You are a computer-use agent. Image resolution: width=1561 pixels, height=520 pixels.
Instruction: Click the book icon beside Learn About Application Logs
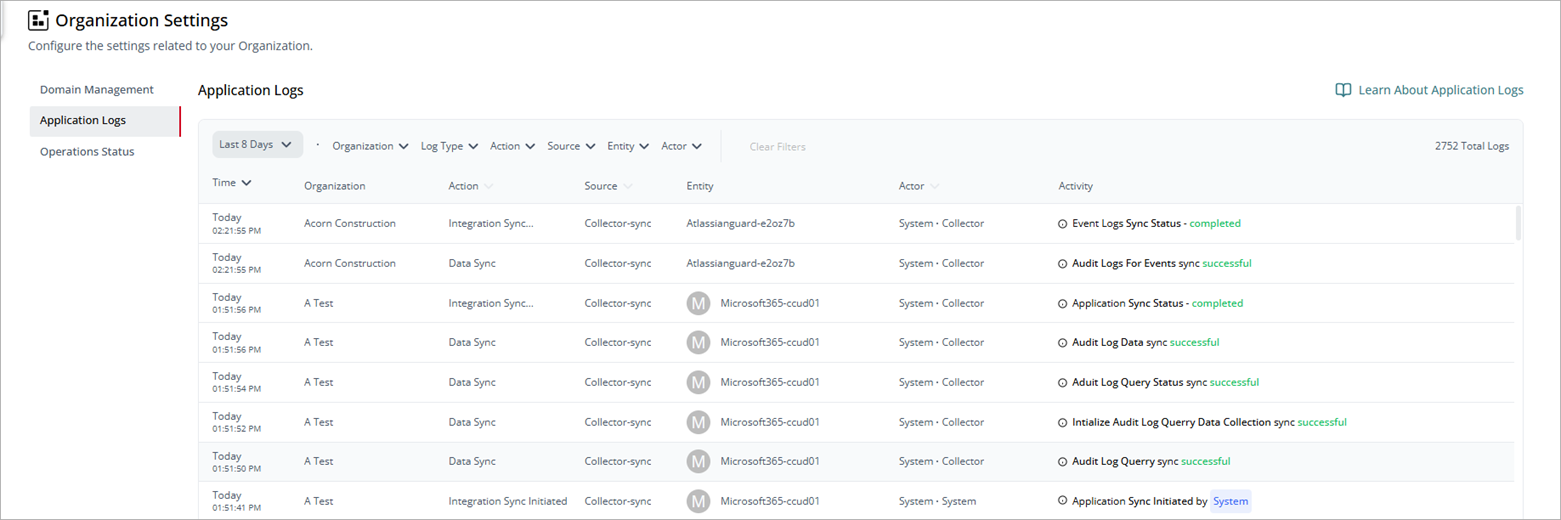(x=1343, y=90)
